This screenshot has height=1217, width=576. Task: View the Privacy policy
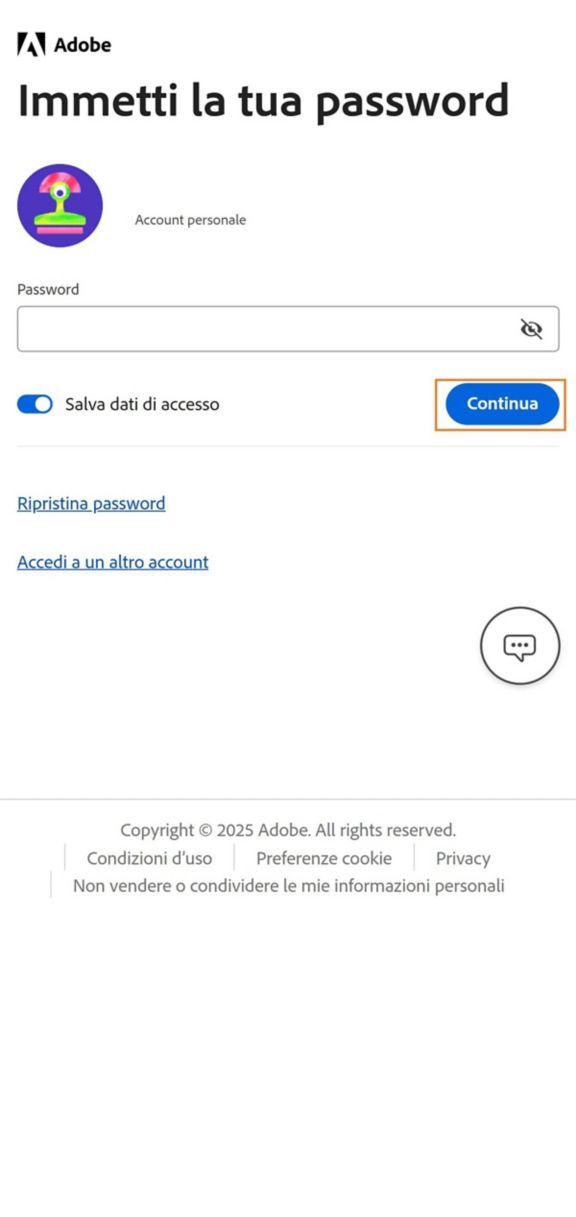pos(462,858)
